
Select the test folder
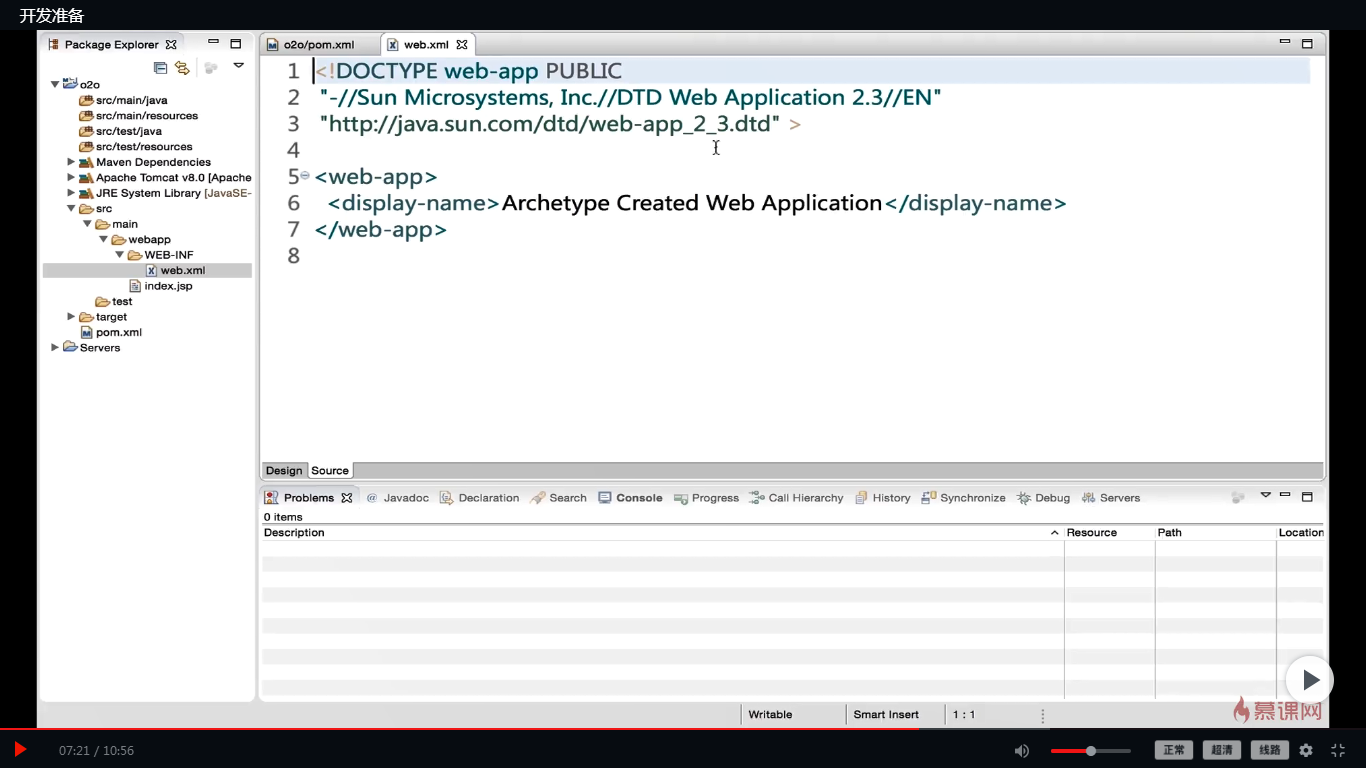tap(114, 302)
